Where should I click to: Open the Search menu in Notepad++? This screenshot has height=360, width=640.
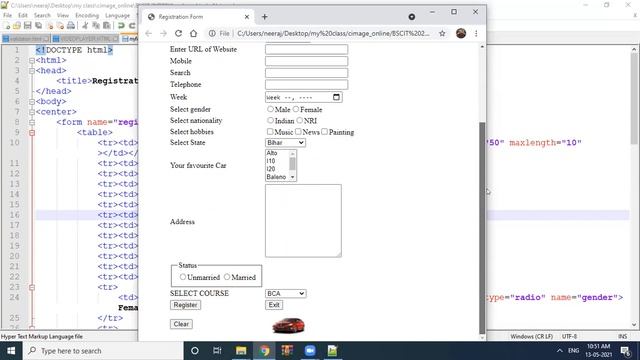(42, 16)
